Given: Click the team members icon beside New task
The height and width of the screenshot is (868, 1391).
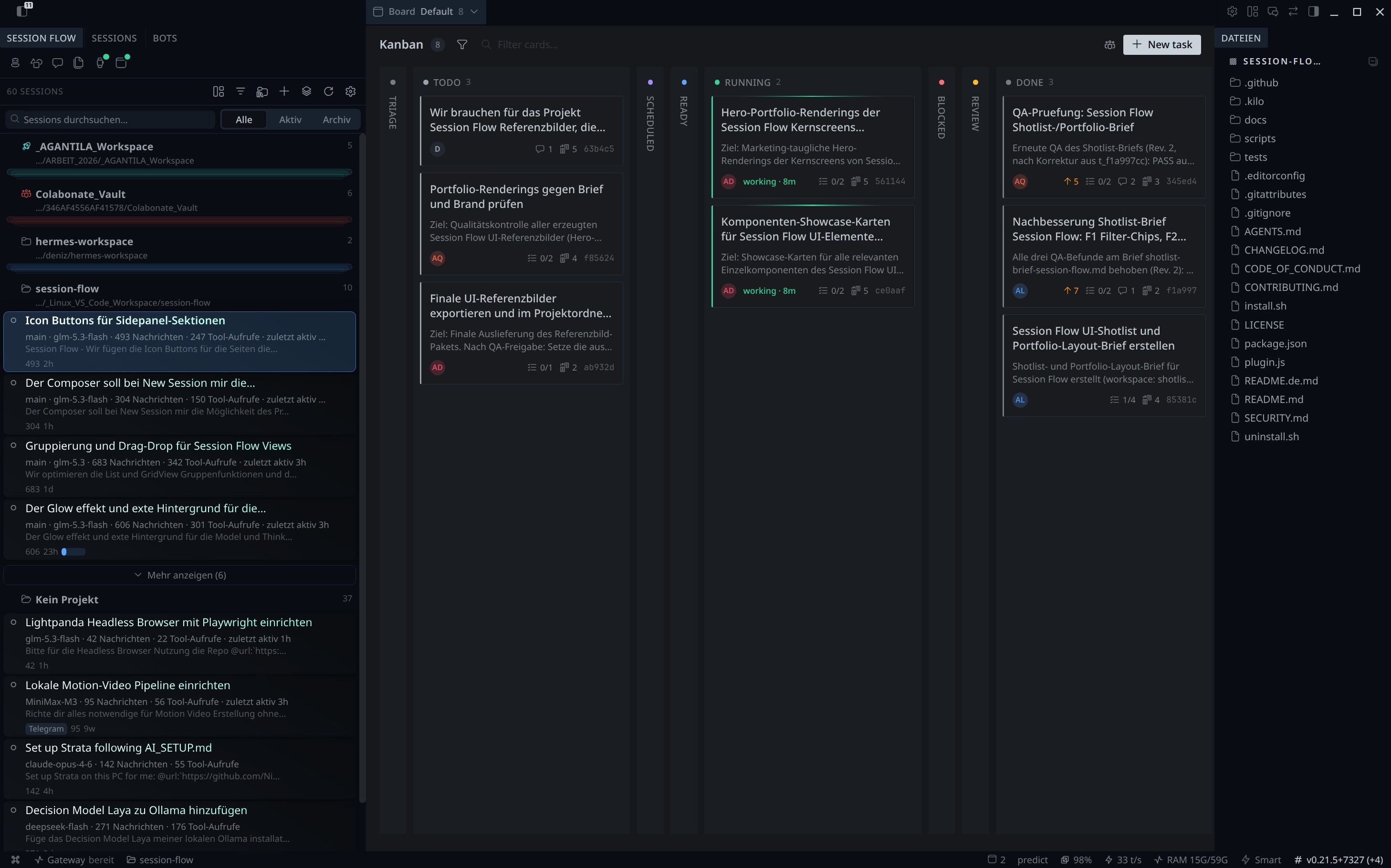Looking at the screenshot, I should coord(1109,45).
